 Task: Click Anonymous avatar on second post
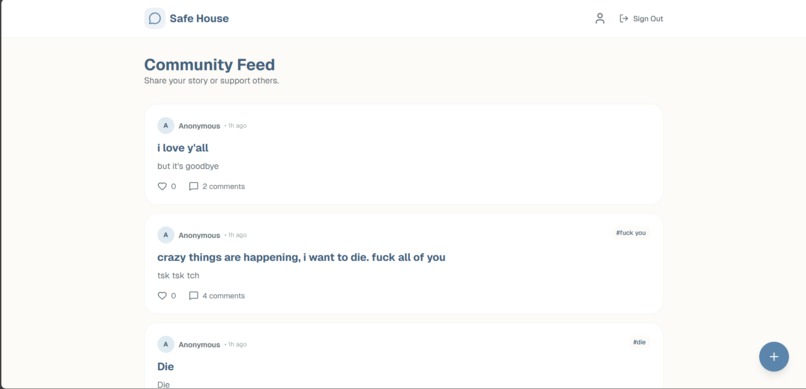(x=166, y=235)
